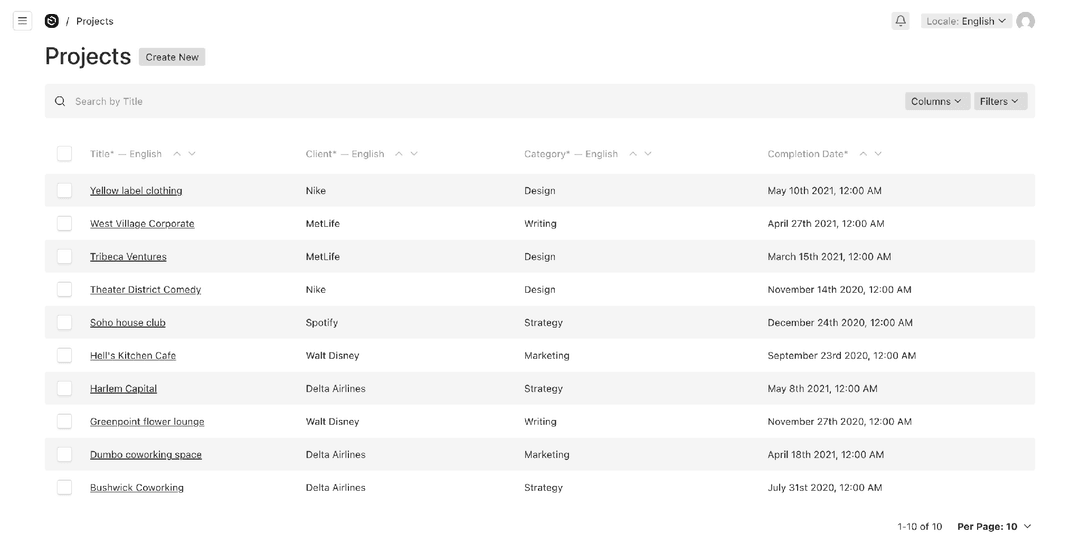Screen dimensions: 1080x547
Task: Check the Soho house club row
Action: (x=64, y=322)
